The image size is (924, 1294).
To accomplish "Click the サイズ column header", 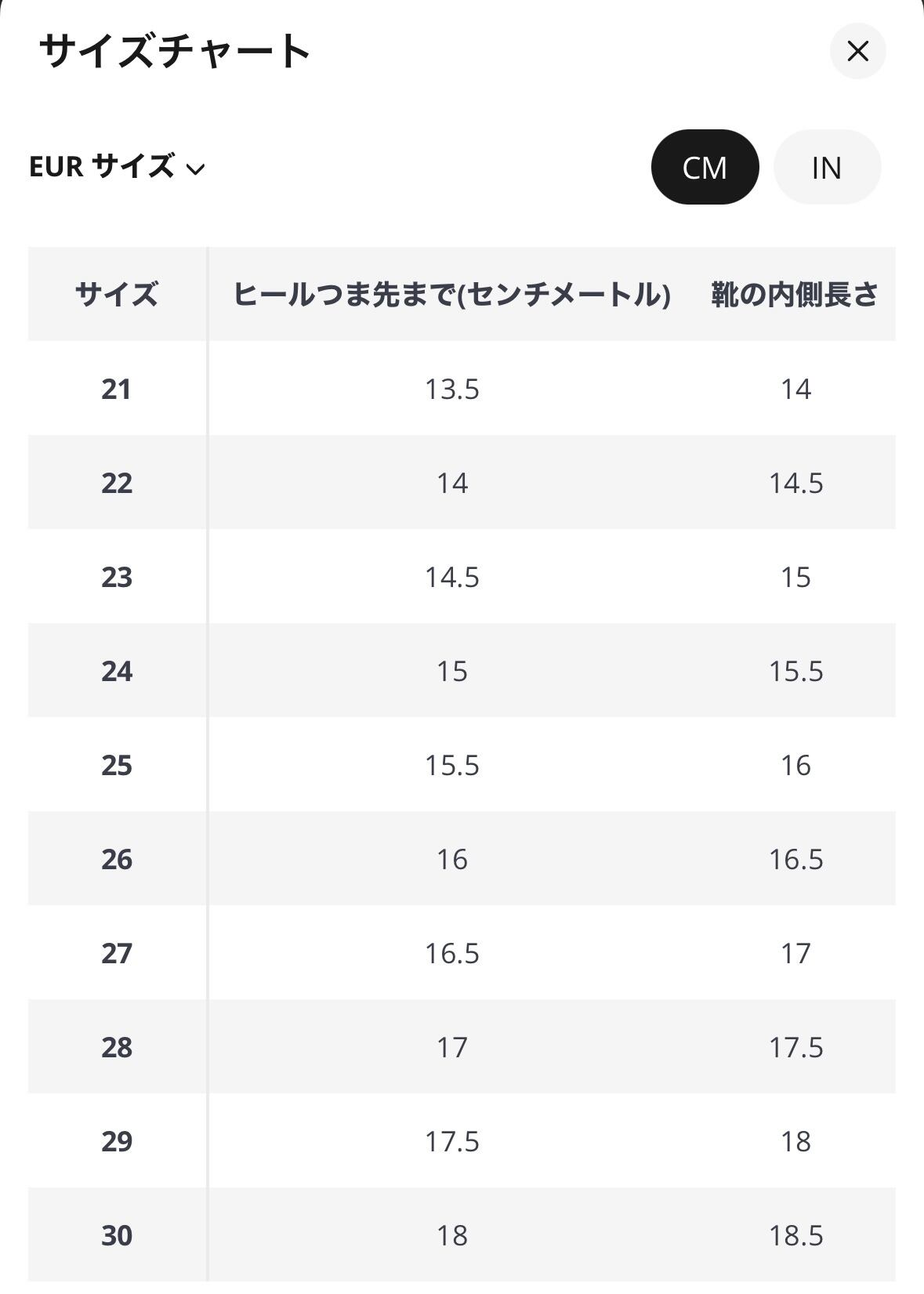I will [x=117, y=295].
